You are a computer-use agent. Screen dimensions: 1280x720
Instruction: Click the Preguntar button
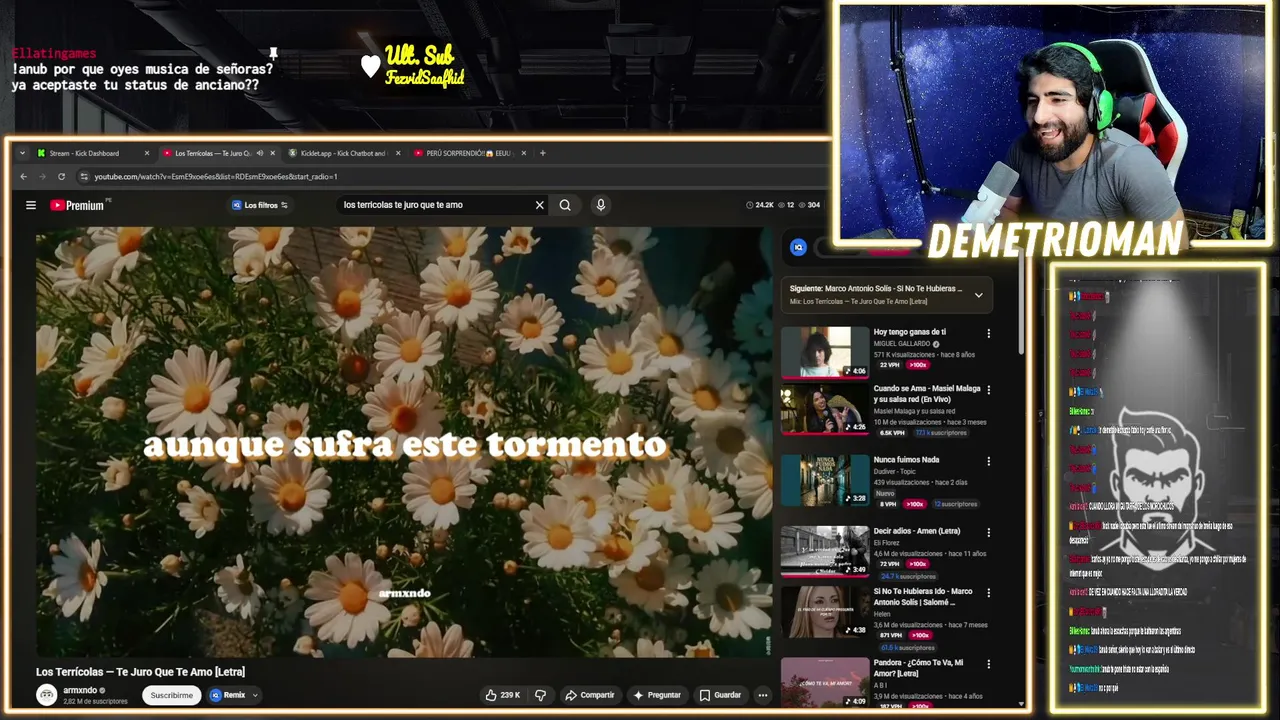657,695
